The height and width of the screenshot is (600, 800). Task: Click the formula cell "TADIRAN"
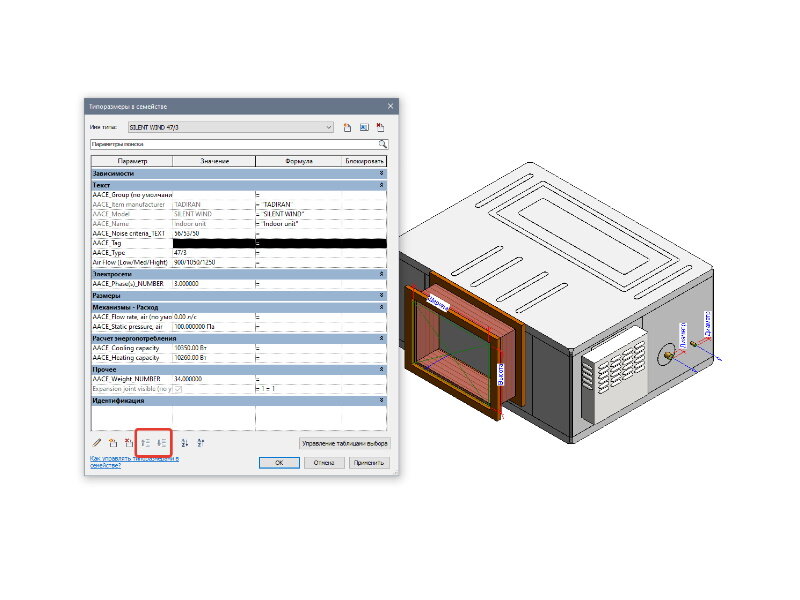pyautogui.click(x=298, y=205)
